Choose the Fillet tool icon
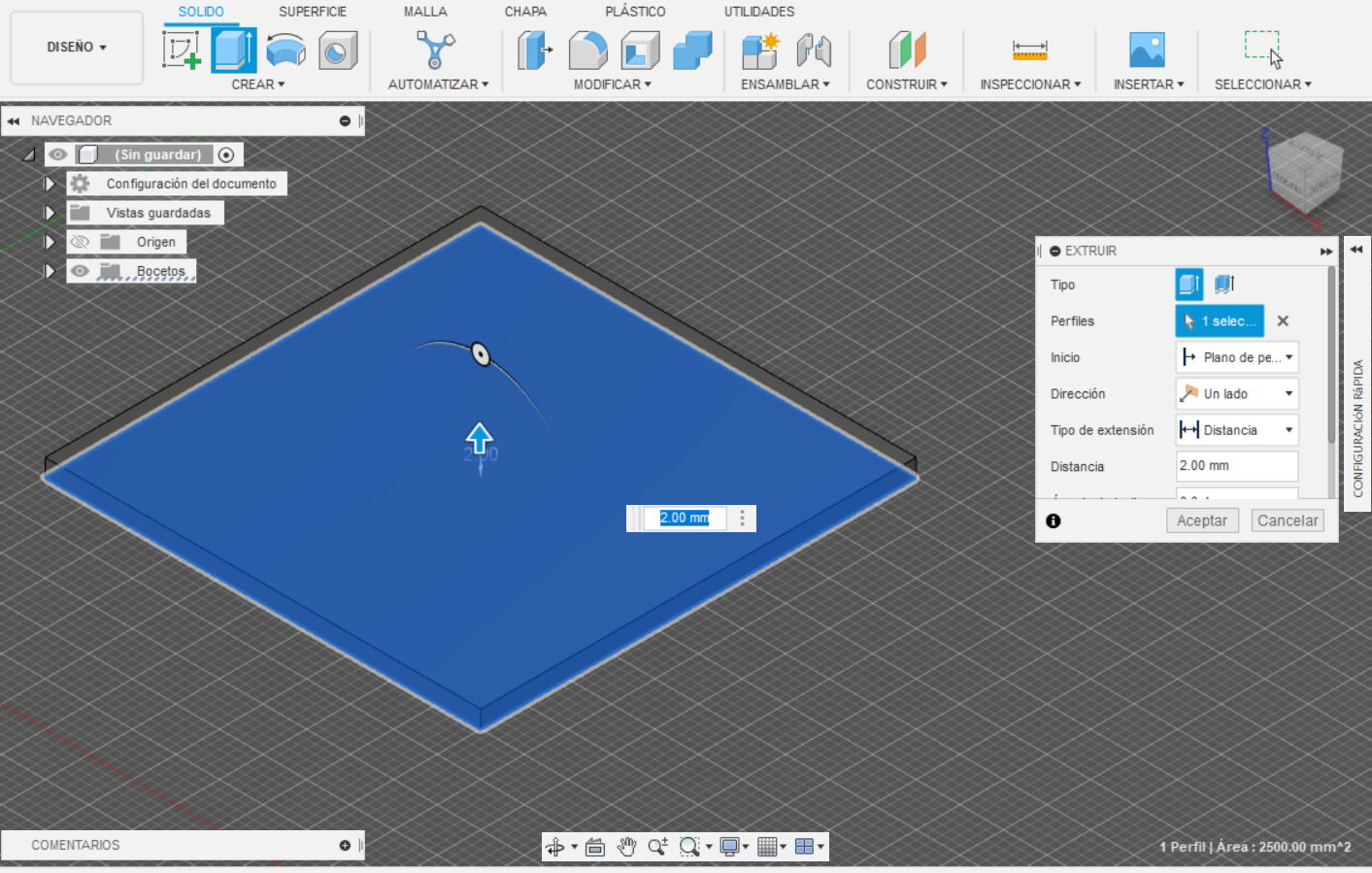 (587, 50)
